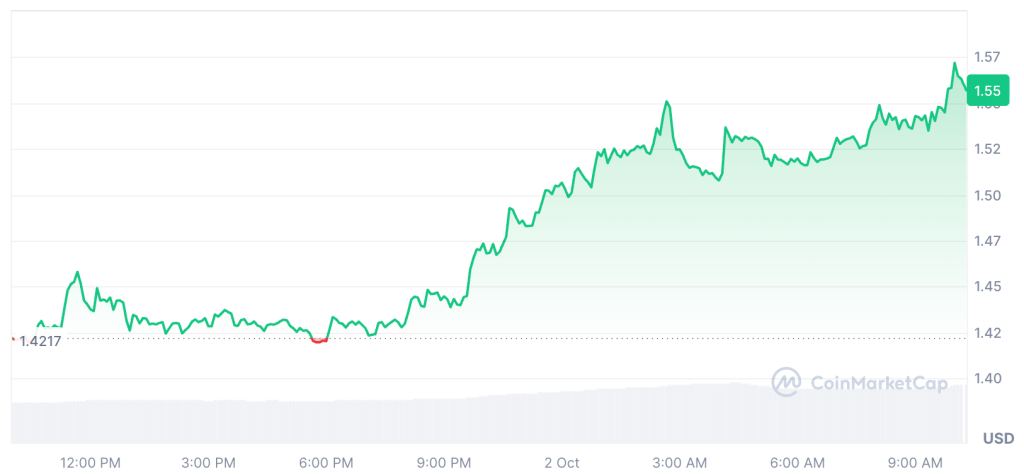The height and width of the screenshot is (474, 1024).
Task: Click the CoinMarketCap watermark text
Action: pyautogui.click(x=878, y=381)
